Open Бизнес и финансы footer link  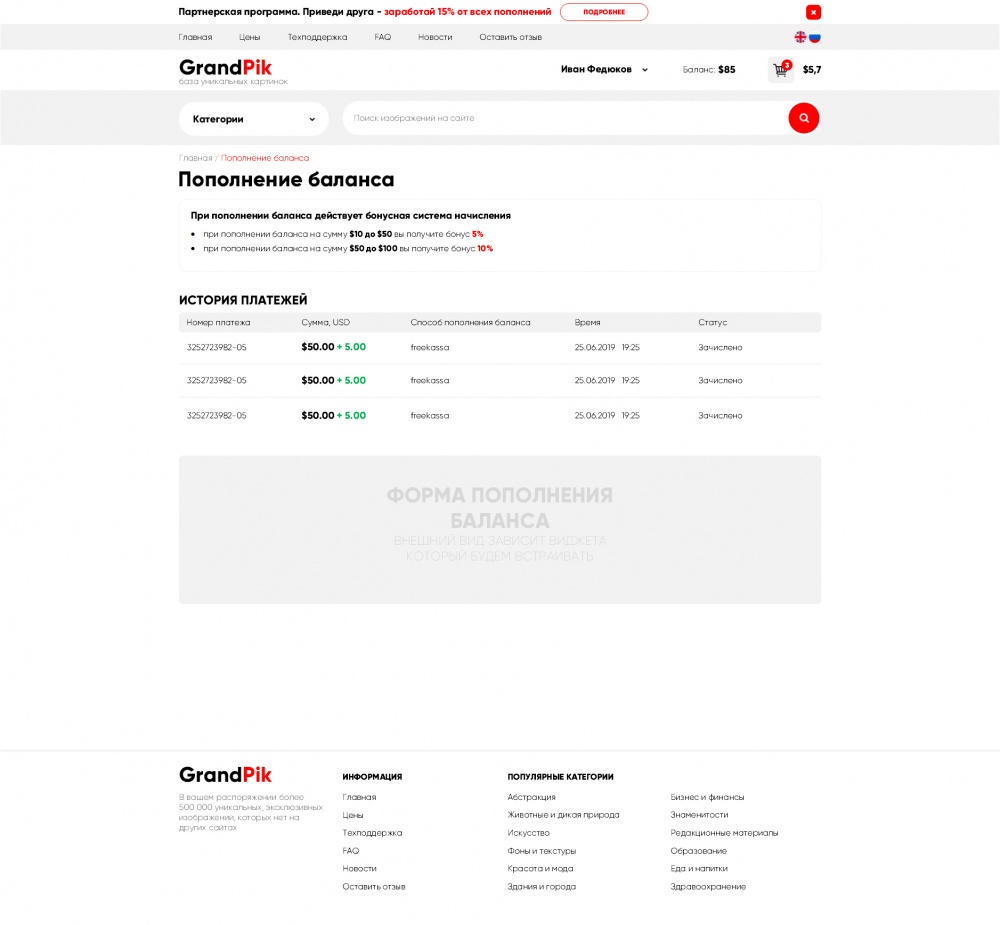(x=707, y=797)
